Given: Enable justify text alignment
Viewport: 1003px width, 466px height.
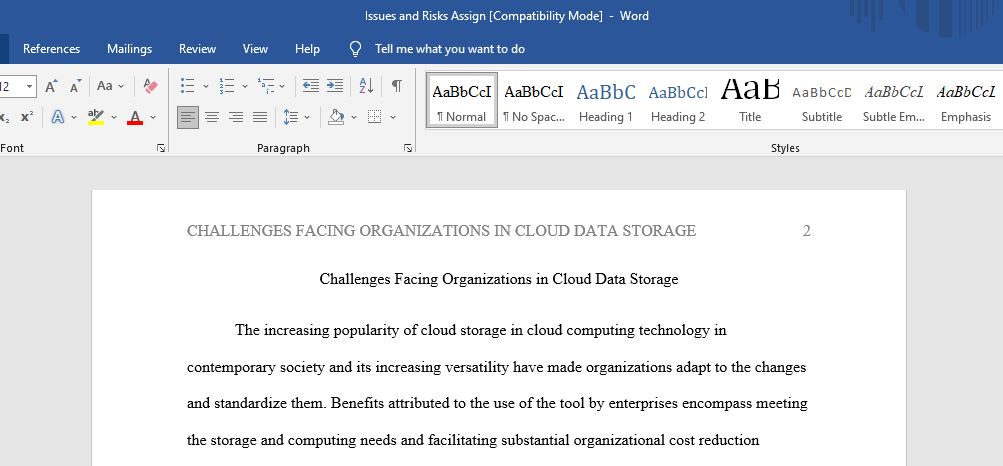Looking at the screenshot, I should click(x=260, y=117).
